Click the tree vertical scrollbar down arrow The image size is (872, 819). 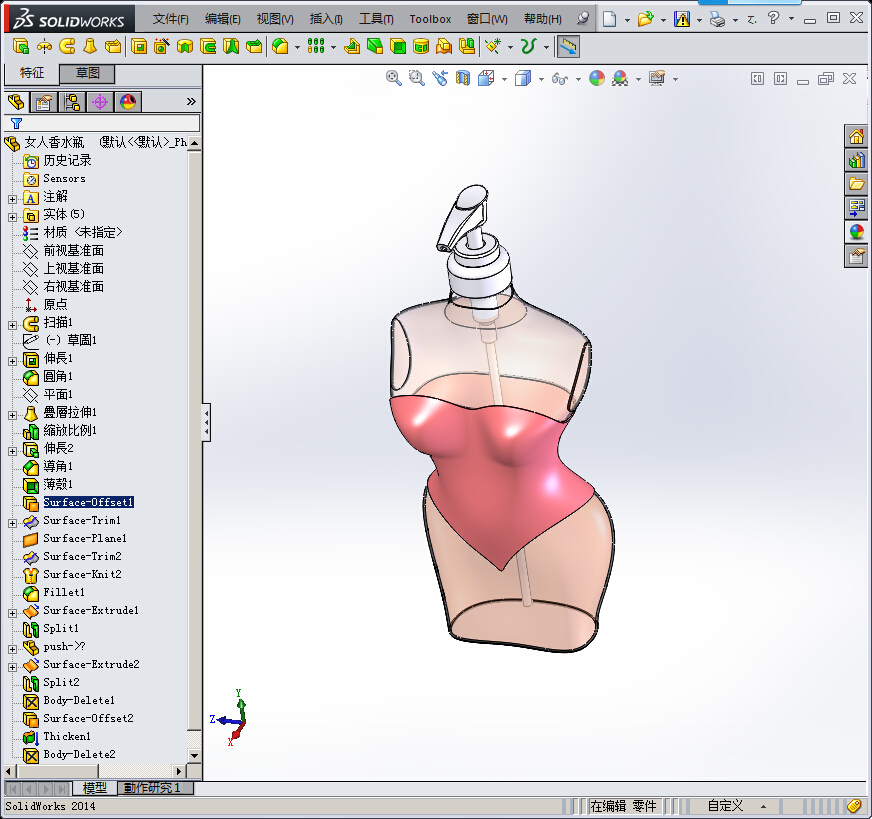pos(194,756)
